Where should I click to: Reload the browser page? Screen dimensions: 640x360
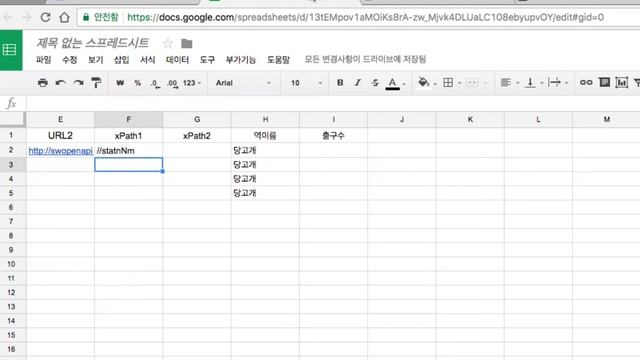pos(45,17)
